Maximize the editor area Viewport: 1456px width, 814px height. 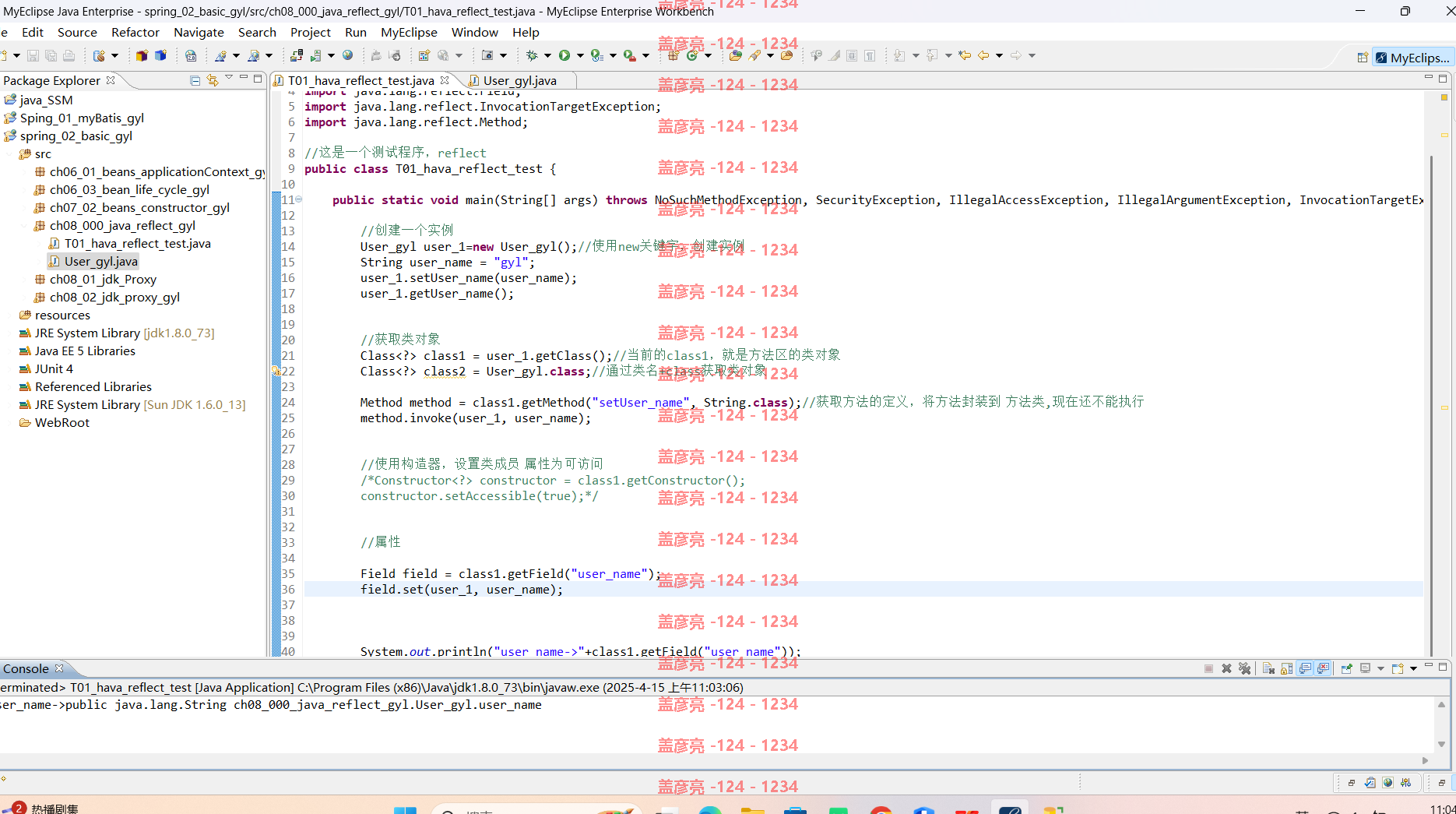click(x=1443, y=78)
